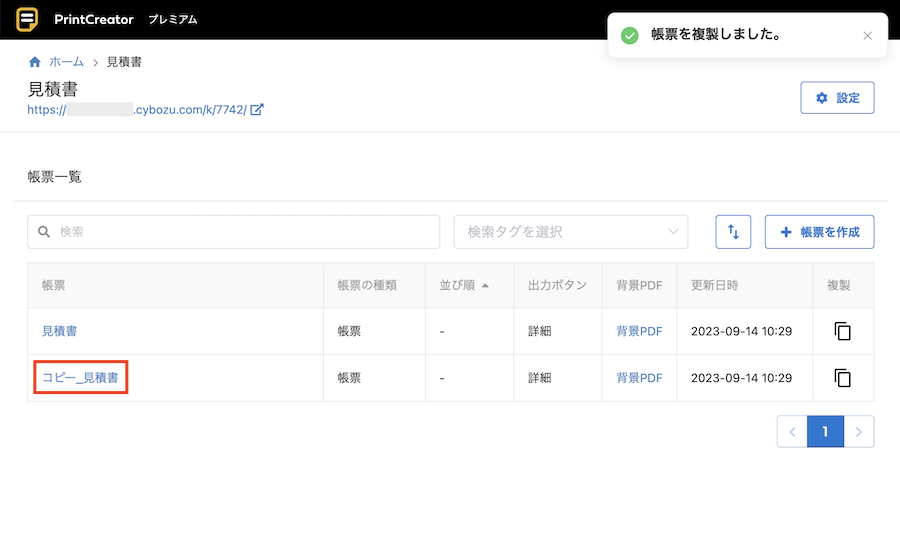Click the sort order arrows button

click(x=733, y=232)
